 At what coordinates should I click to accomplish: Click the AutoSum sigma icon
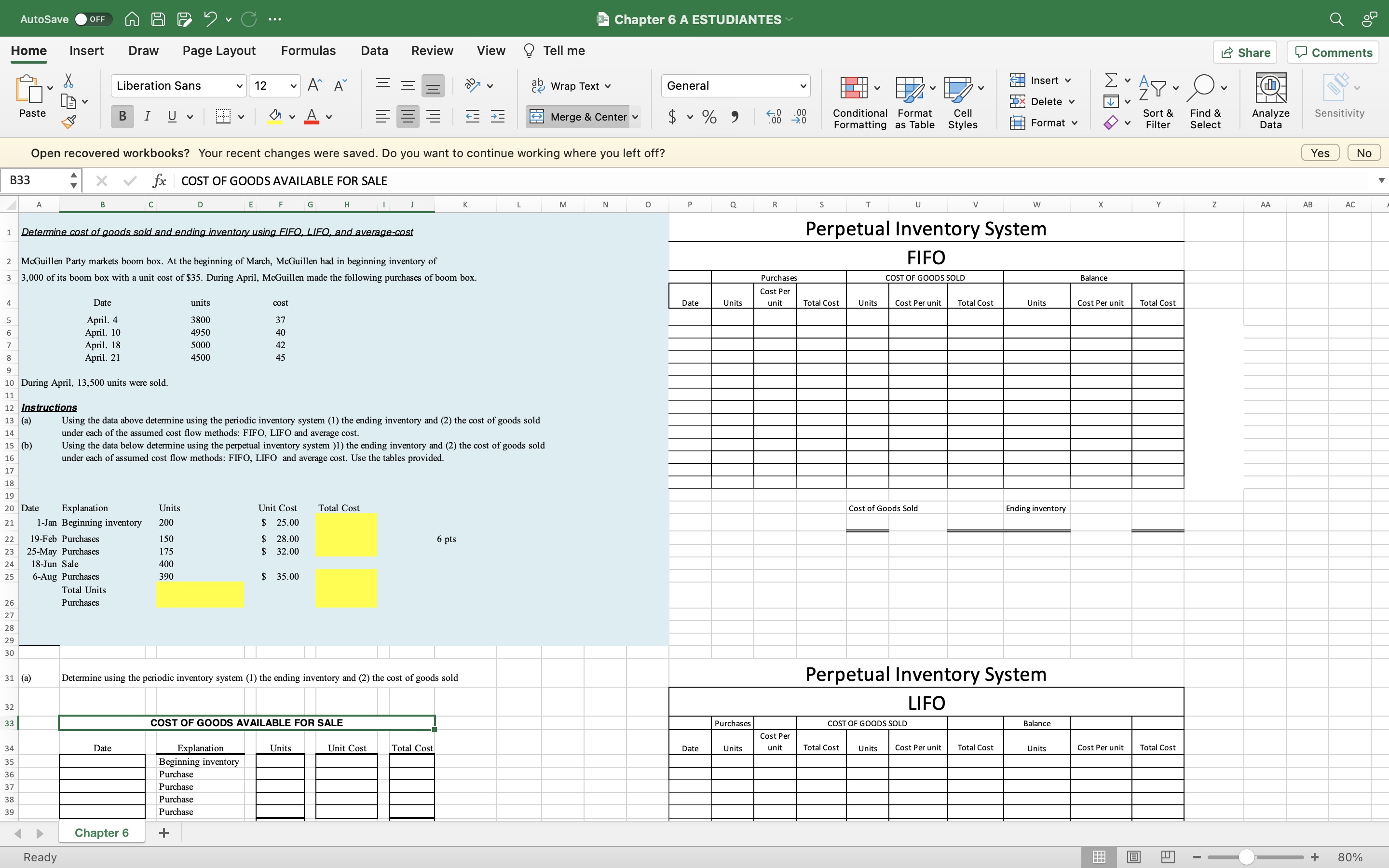tap(1111, 81)
